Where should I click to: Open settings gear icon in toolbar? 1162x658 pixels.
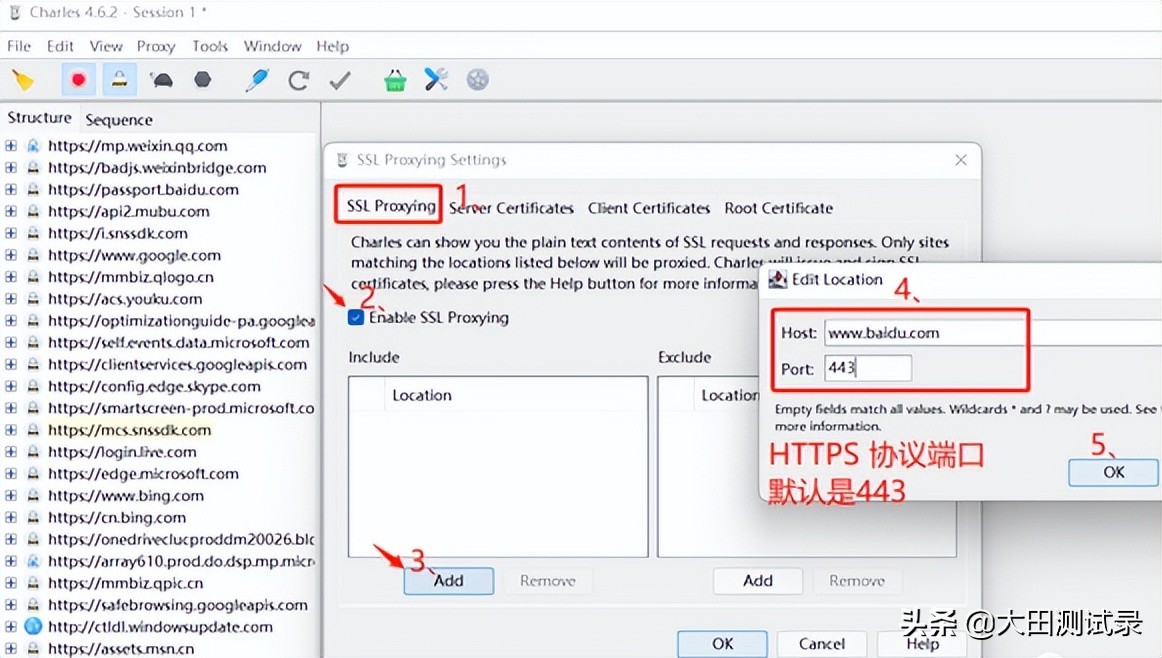pyautogui.click(x=477, y=79)
